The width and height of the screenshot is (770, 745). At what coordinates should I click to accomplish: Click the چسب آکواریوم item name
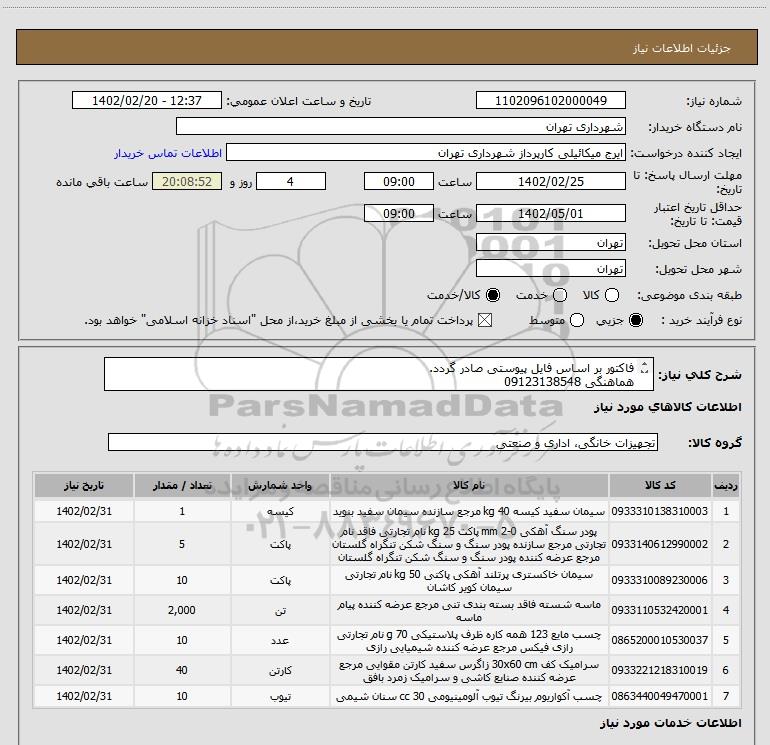(469, 696)
